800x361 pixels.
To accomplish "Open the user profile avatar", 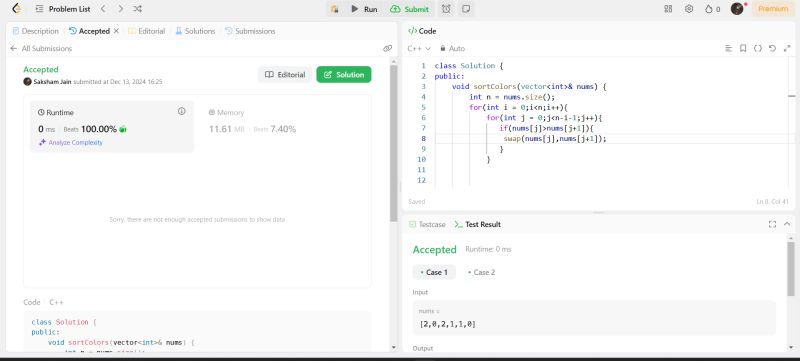I will [737, 9].
